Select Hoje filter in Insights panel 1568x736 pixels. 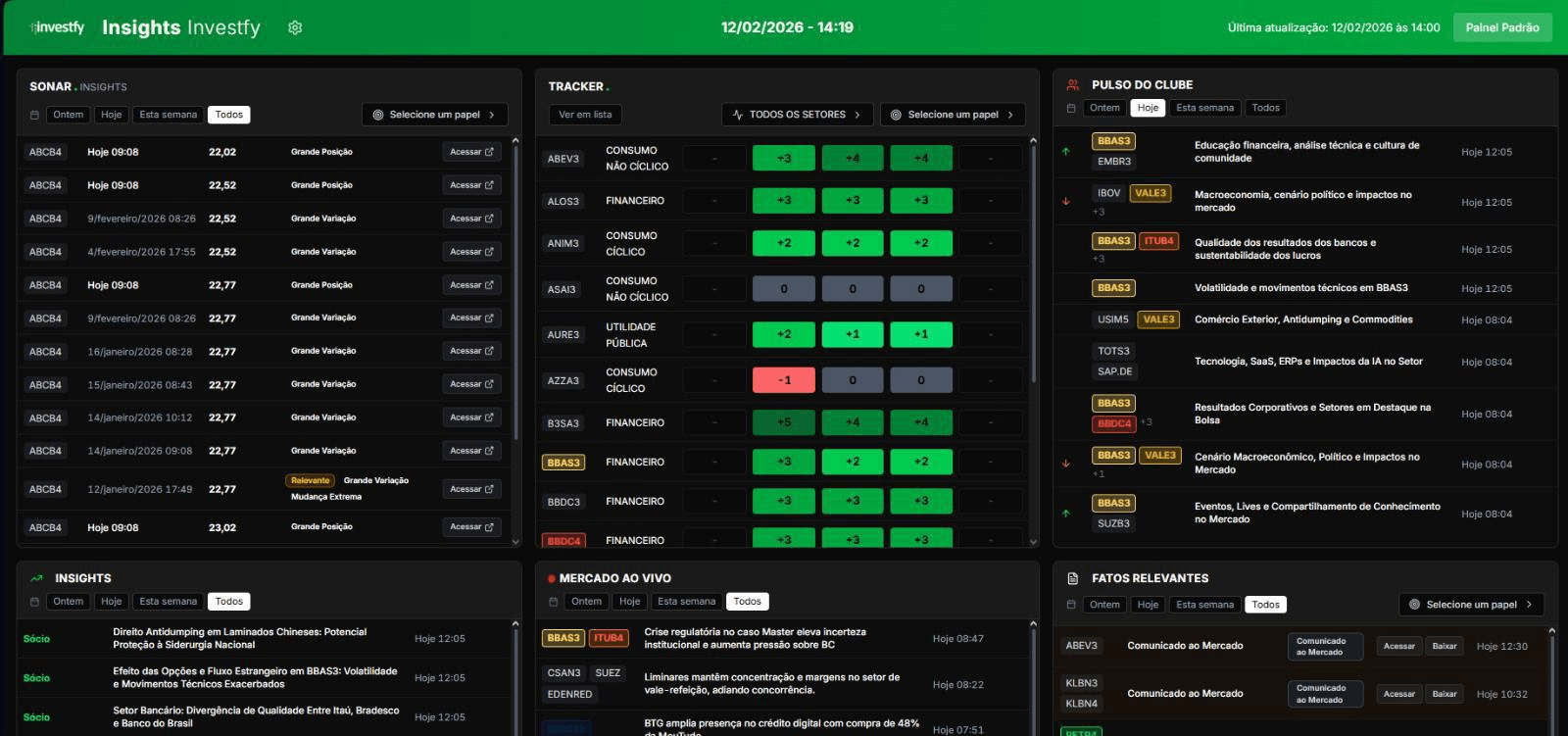pyautogui.click(x=112, y=602)
